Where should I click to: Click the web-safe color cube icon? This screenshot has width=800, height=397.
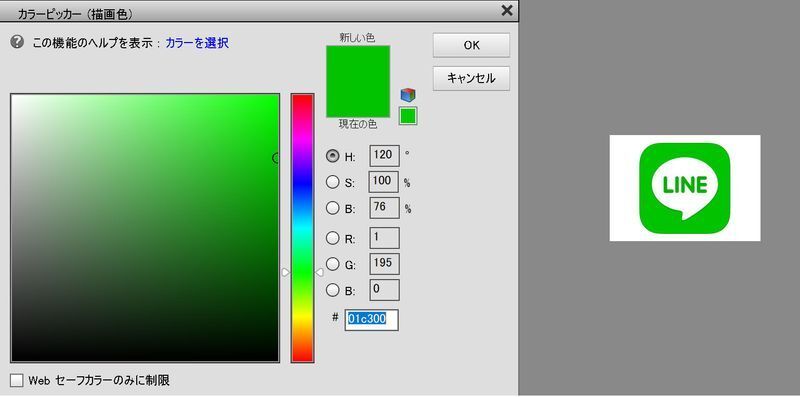(408, 95)
